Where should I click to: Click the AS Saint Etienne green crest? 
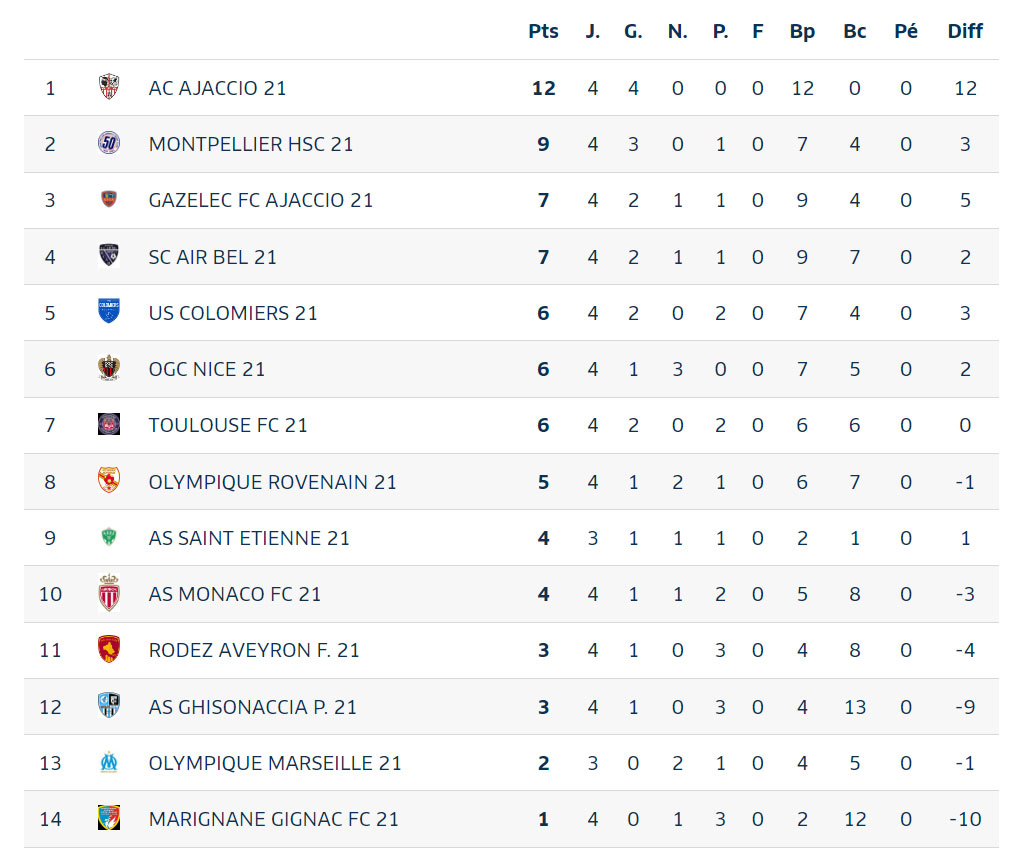point(109,537)
